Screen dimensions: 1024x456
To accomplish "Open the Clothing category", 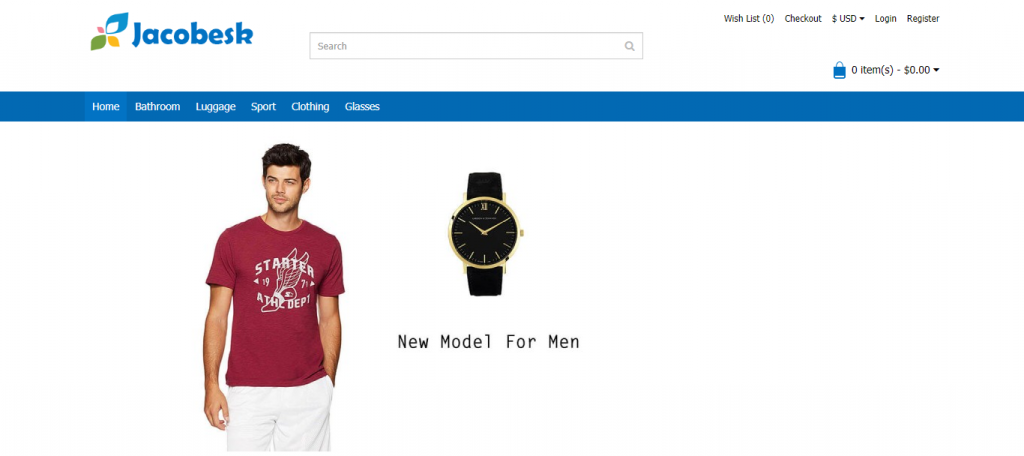I will coord(310,106).
